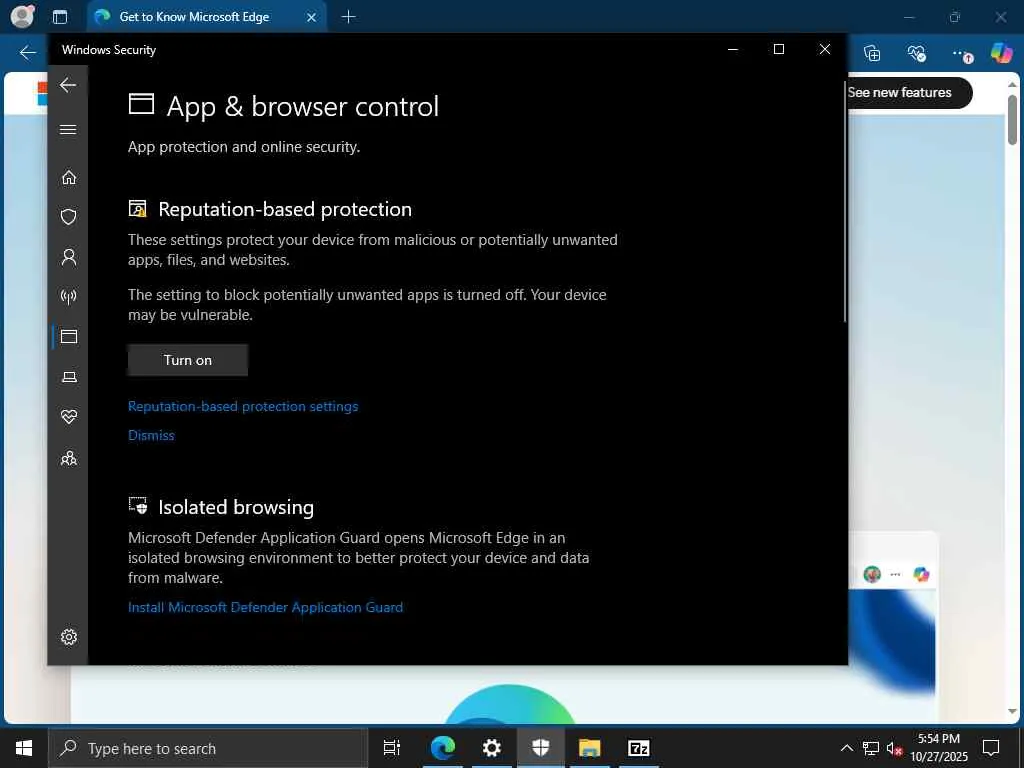This screenshot has height=768, width=1024.
Task: Go back in Windows Security
Action: (x=68, y=85)
